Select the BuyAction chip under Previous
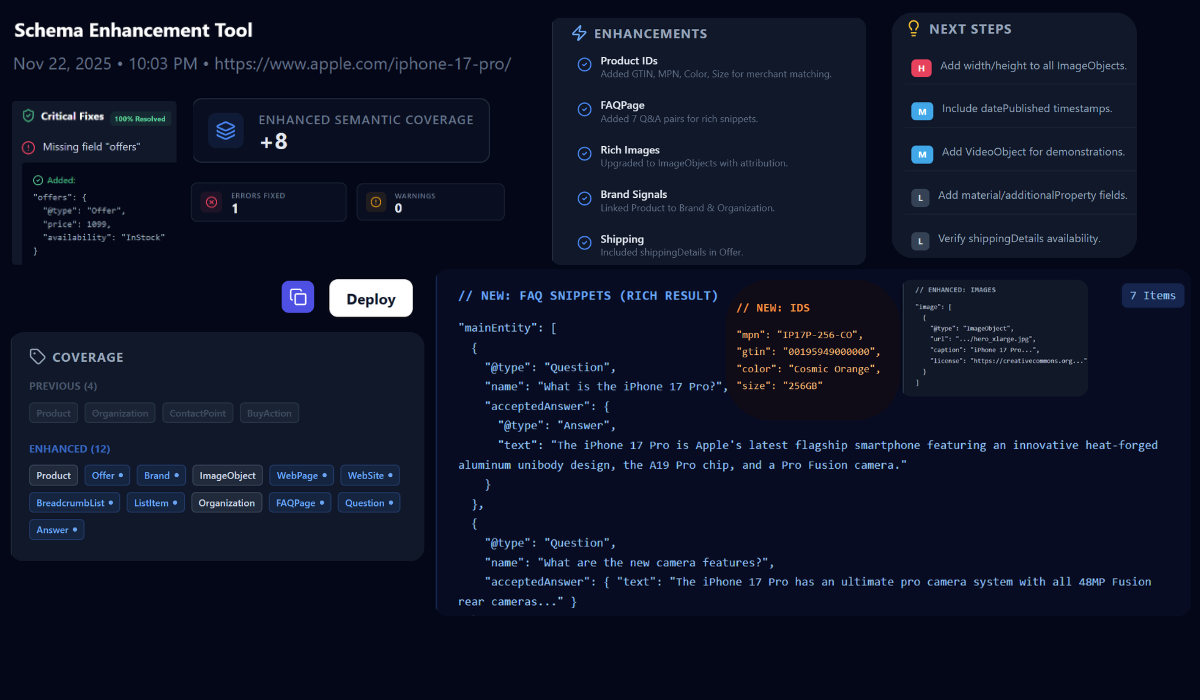The image size is (1200, 700). pyautogui.click(x=269, y=412)
